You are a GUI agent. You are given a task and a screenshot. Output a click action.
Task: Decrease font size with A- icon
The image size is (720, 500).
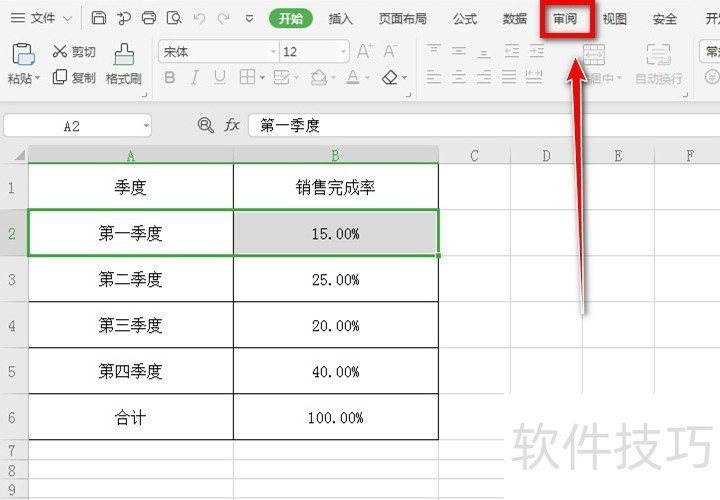pyautogui.click(x=390, y=51)
